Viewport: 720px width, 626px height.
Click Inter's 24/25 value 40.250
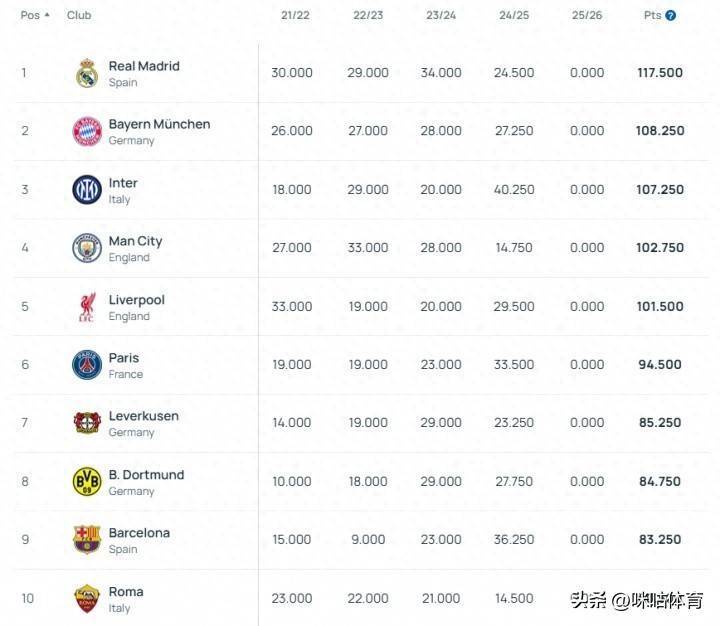point(514,190)
